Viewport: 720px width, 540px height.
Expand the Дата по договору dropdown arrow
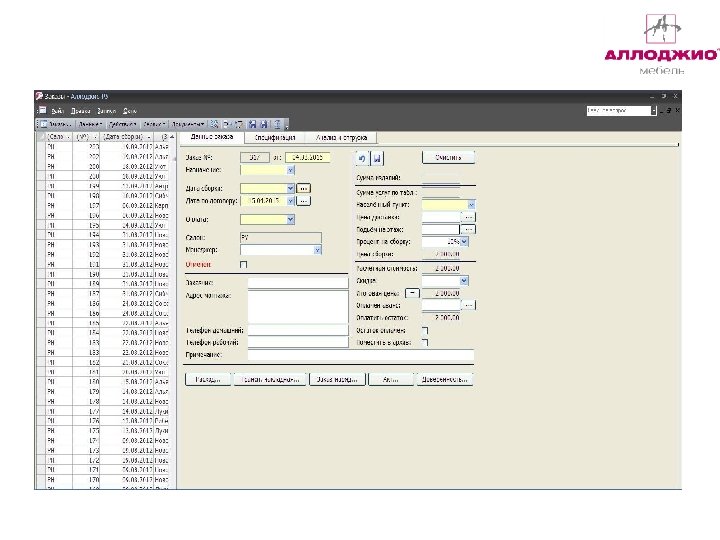pos(290,201)
